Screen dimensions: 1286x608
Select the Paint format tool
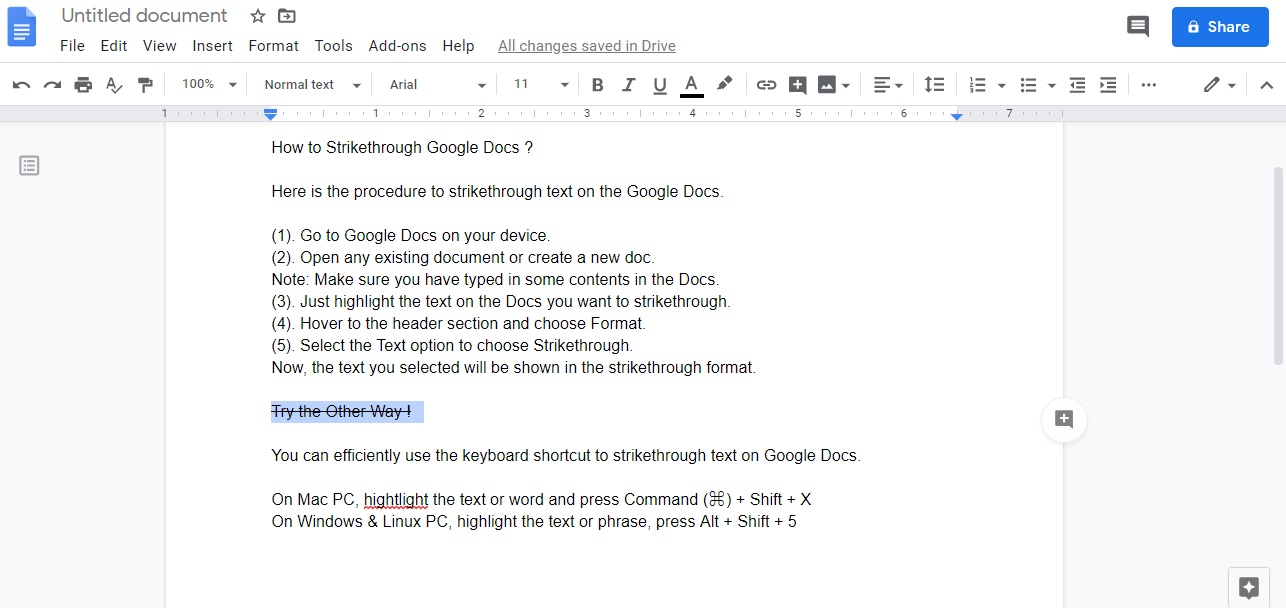pos(145,85)
